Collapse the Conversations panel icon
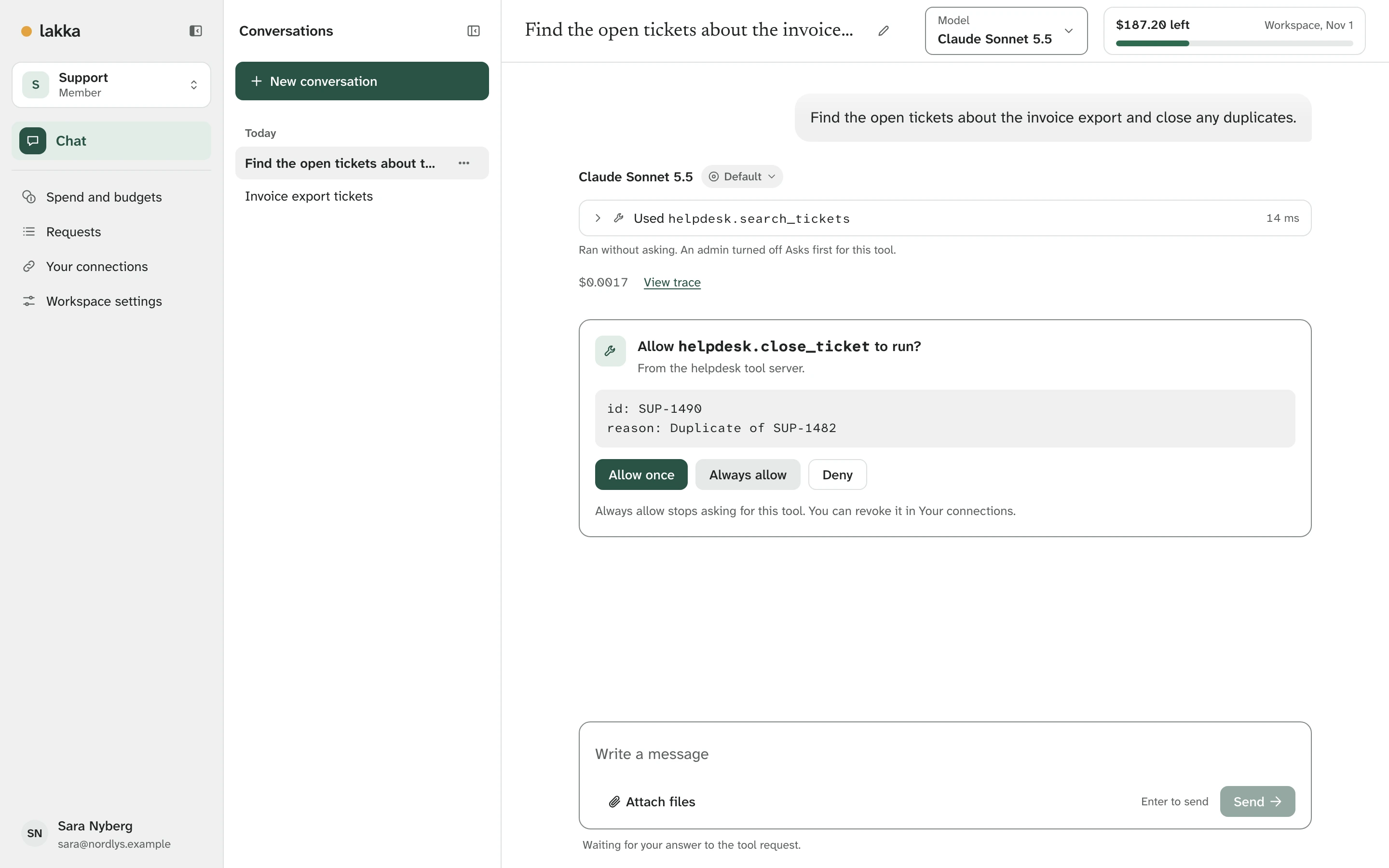1389x868 pixels. tap(474, 31)
